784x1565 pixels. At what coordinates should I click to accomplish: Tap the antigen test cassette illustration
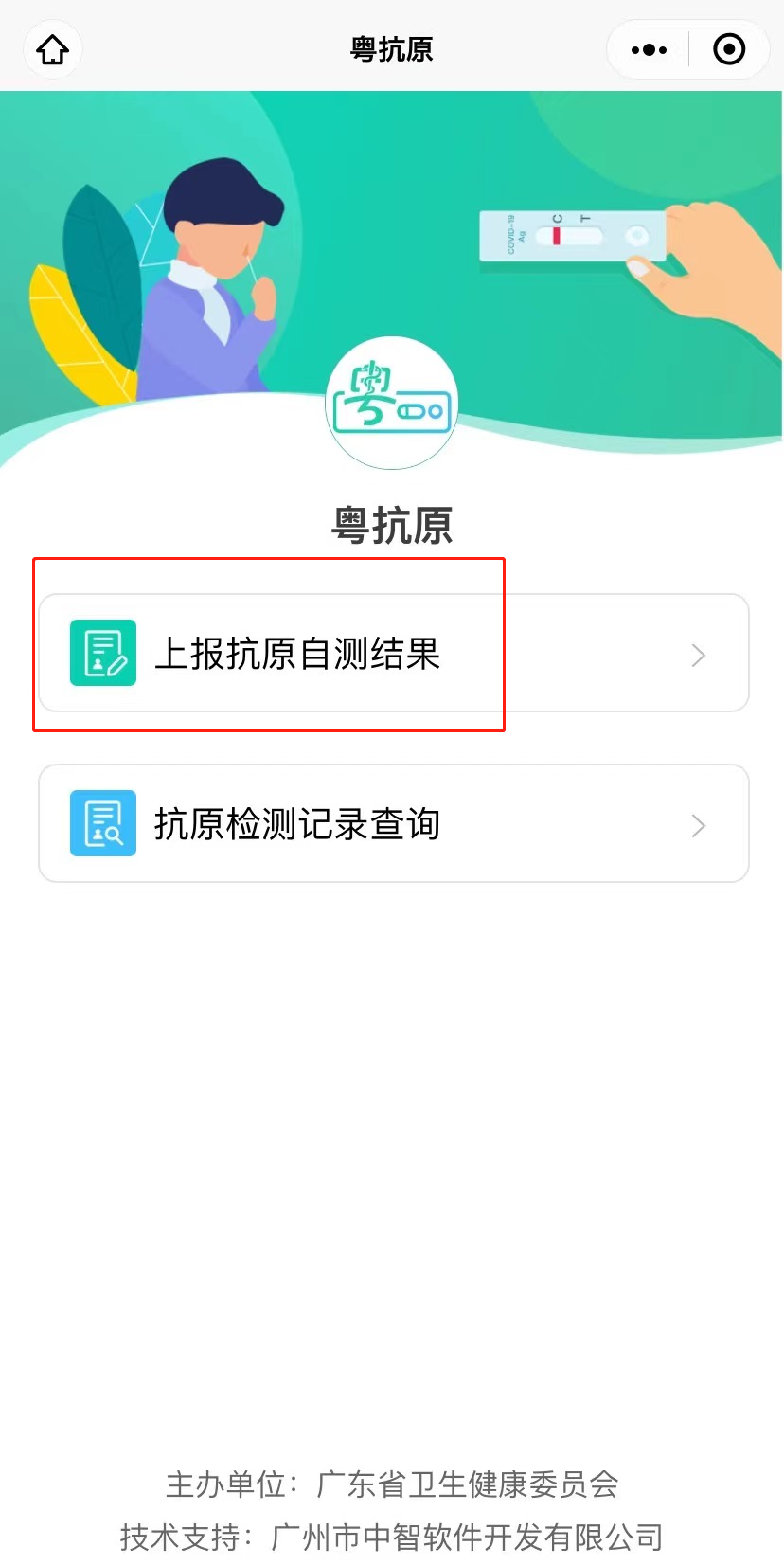pos(572,237)
